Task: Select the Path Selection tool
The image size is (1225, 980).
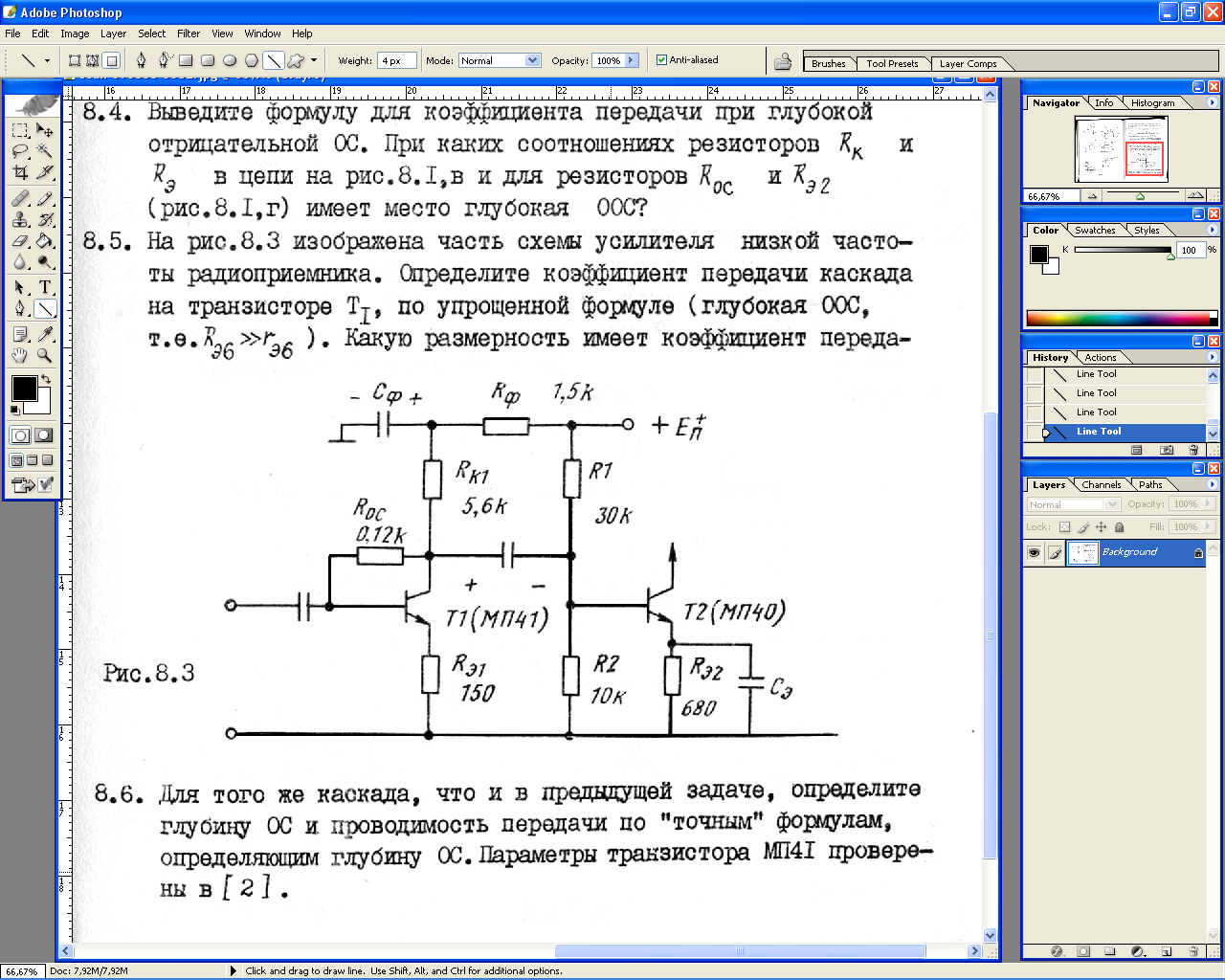Action: coord(20,287)
